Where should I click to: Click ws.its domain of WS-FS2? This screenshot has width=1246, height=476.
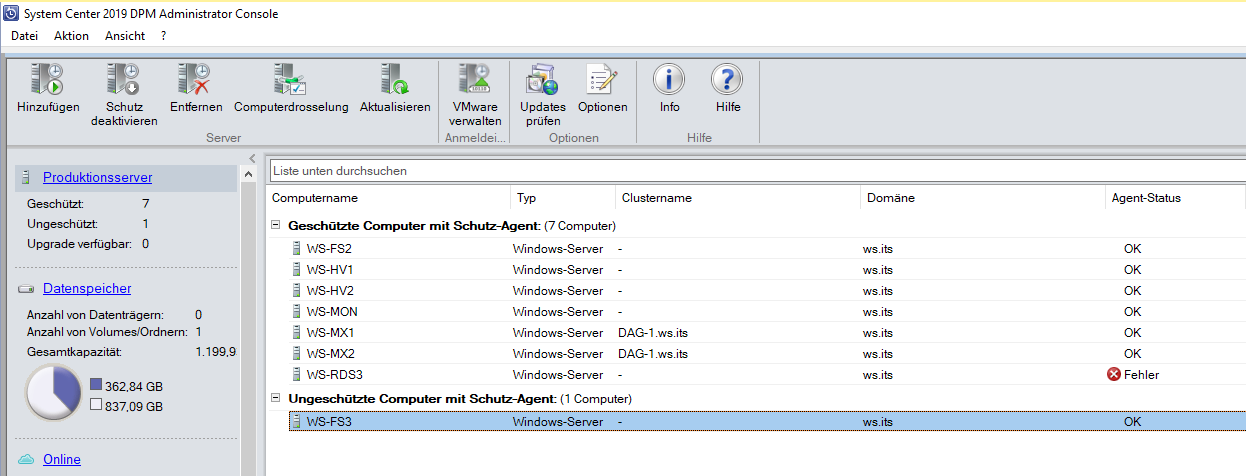tap(879, 249)
